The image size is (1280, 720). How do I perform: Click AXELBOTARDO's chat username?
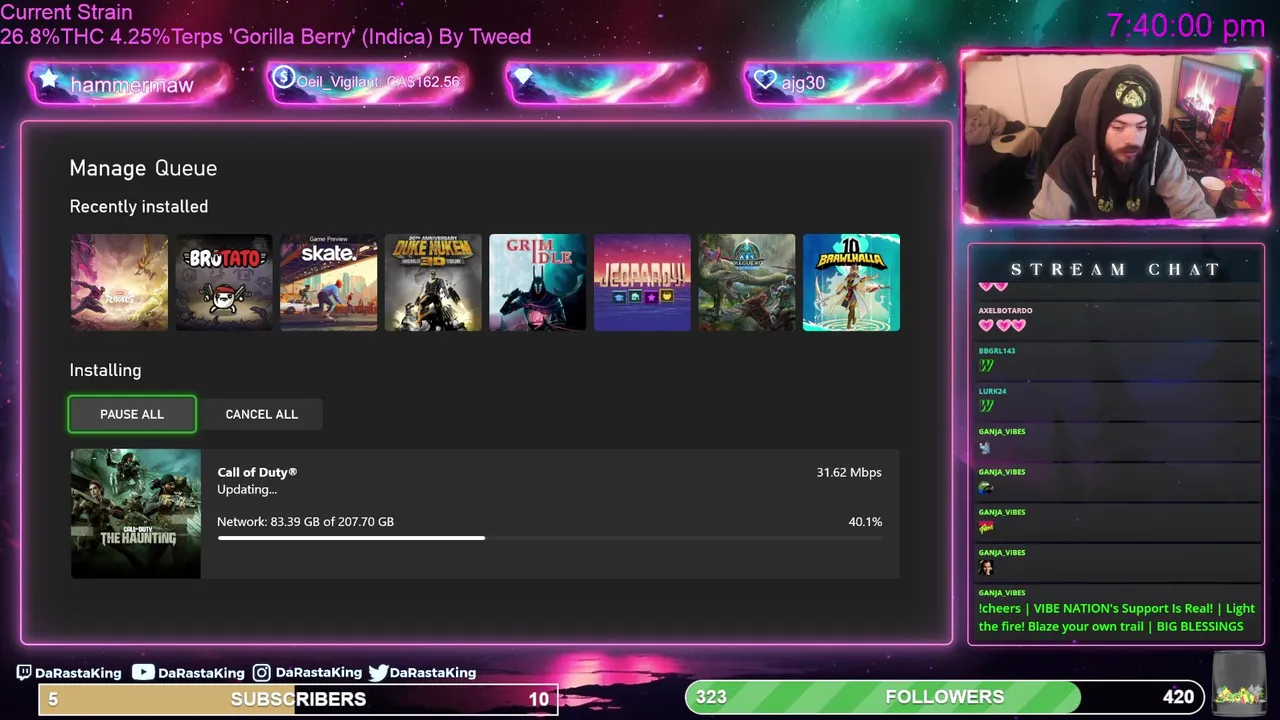[1005, 311]
